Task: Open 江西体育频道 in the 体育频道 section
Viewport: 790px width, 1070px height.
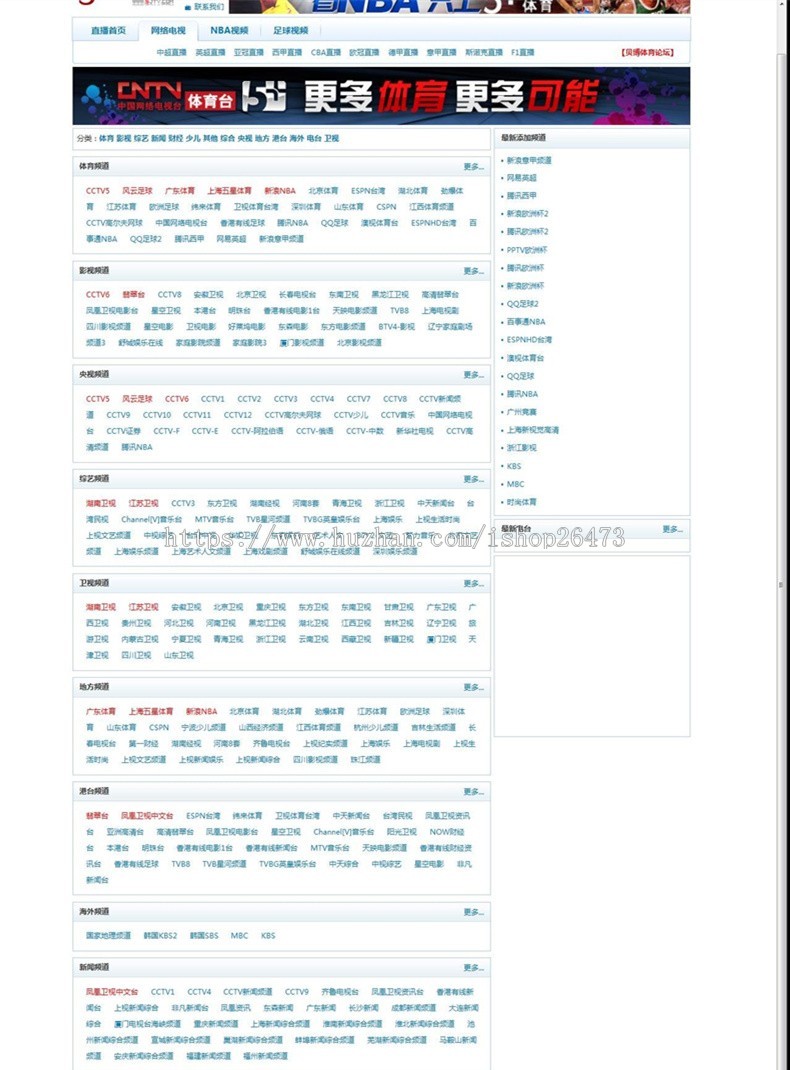Action: [431, 207]
